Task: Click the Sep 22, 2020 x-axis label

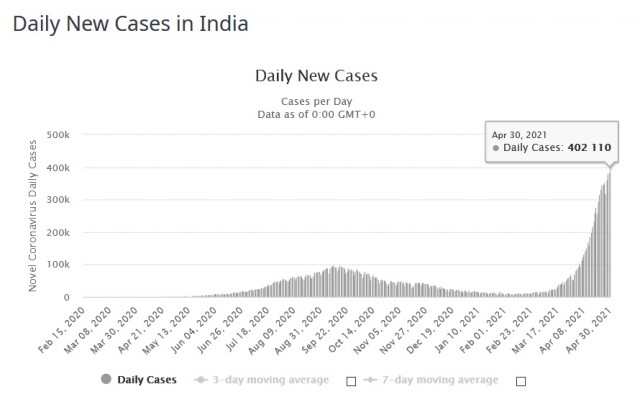Action: pyautogui.click(x=325, y=329)
